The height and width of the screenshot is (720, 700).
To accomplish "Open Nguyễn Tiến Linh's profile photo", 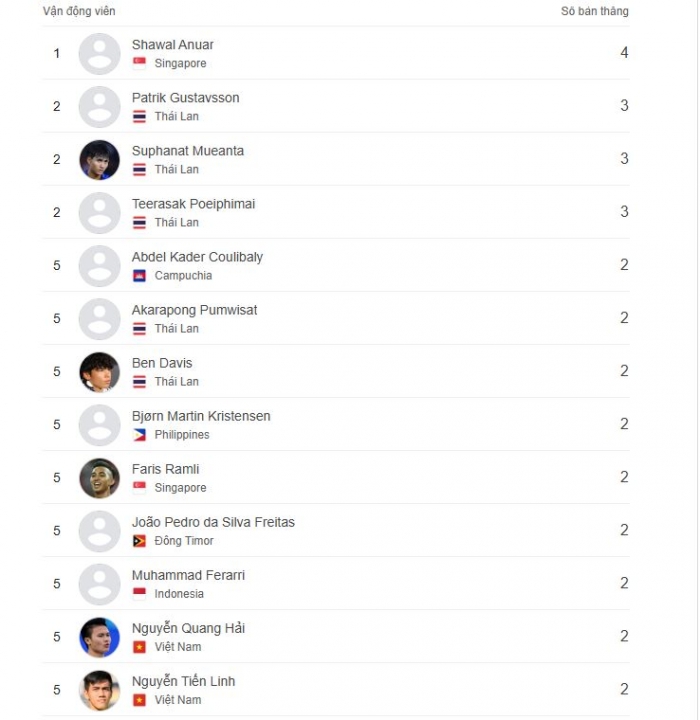I will [x=99, y=690].
